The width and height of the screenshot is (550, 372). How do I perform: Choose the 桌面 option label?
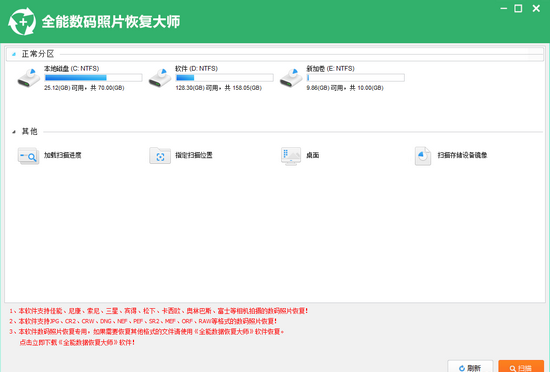point(313,155)
